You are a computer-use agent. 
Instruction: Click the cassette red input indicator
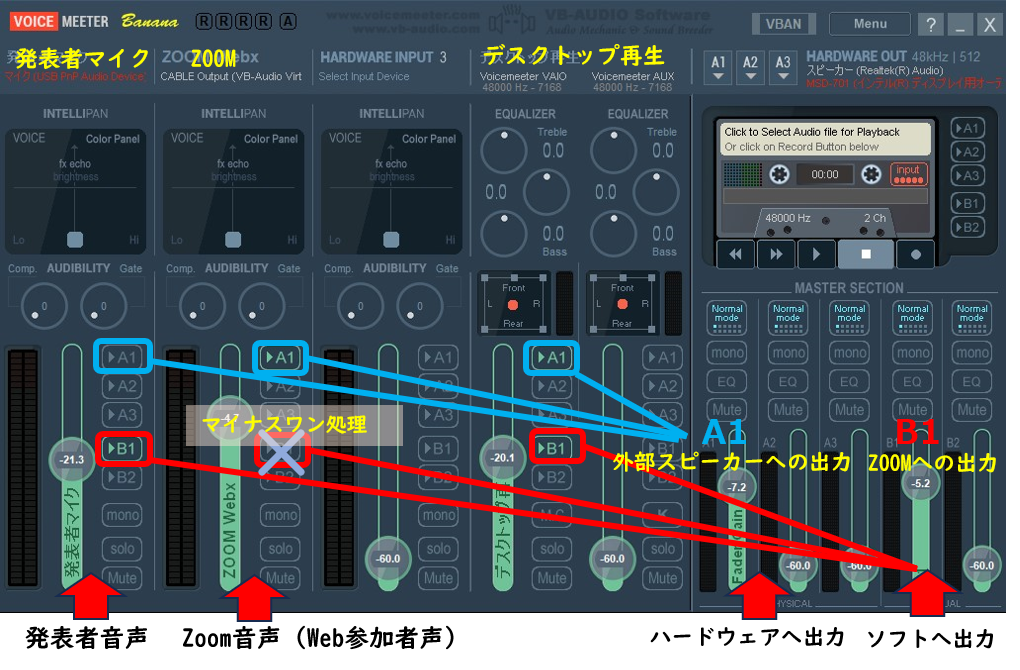908,174
